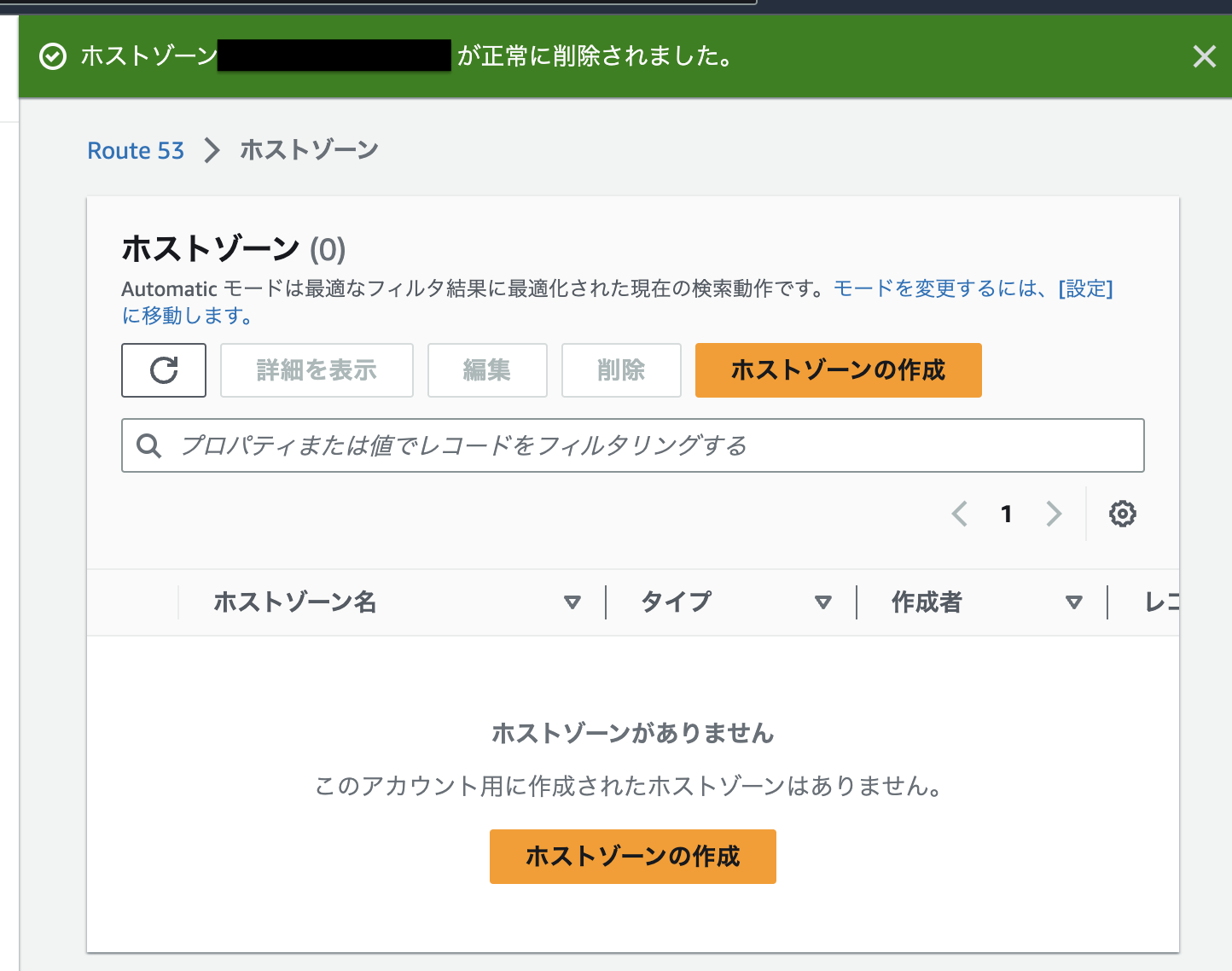Click the record filter search field

[x=631, y=445]
